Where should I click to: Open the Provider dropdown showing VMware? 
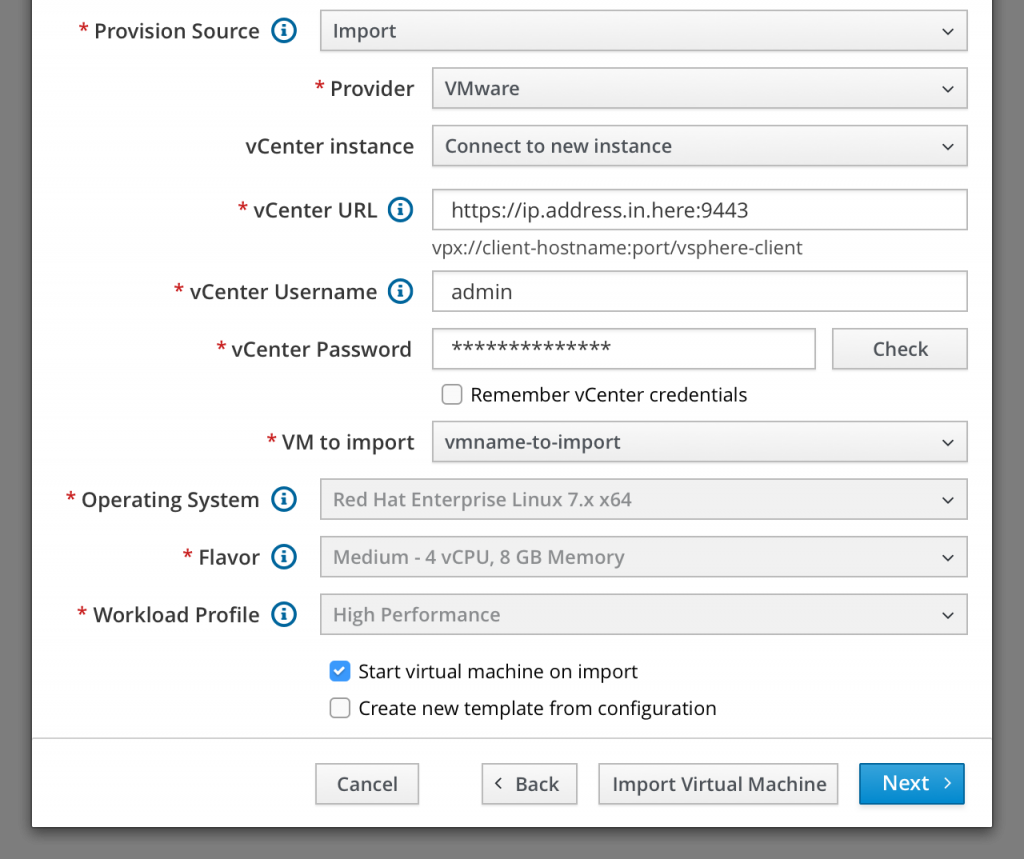(699, 88)
